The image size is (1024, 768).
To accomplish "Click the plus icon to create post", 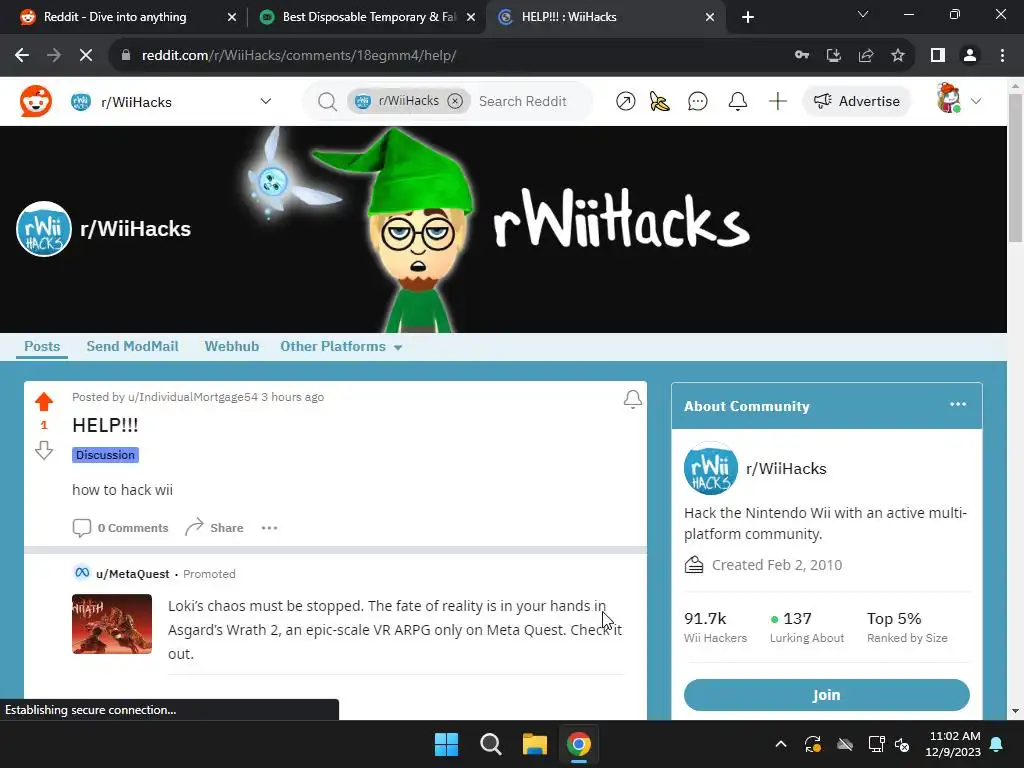I will point(777,101).
